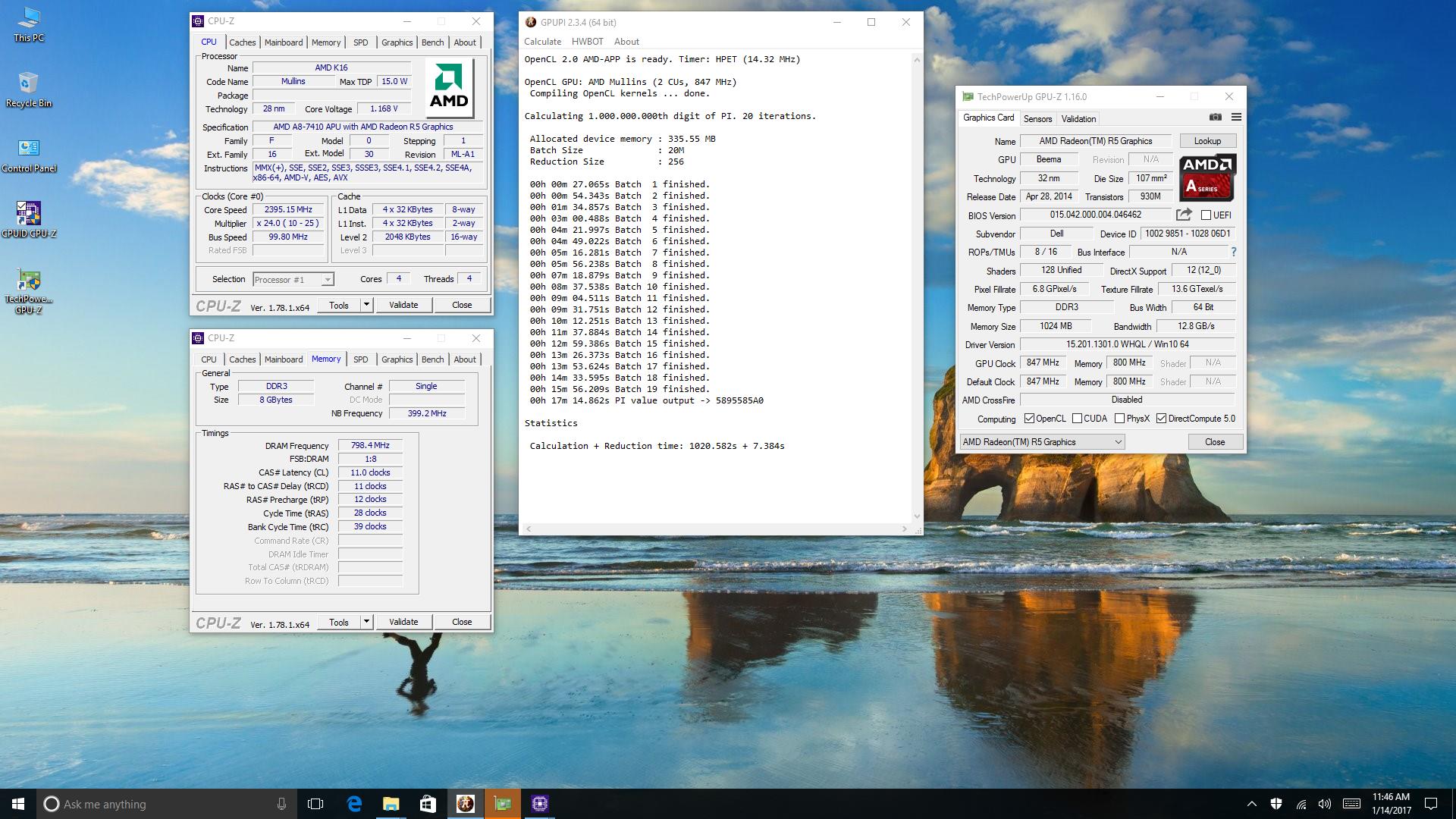Switch to the Validation tab in GPU-Z
The image size is (1456, 819).
pos(1078,119)
